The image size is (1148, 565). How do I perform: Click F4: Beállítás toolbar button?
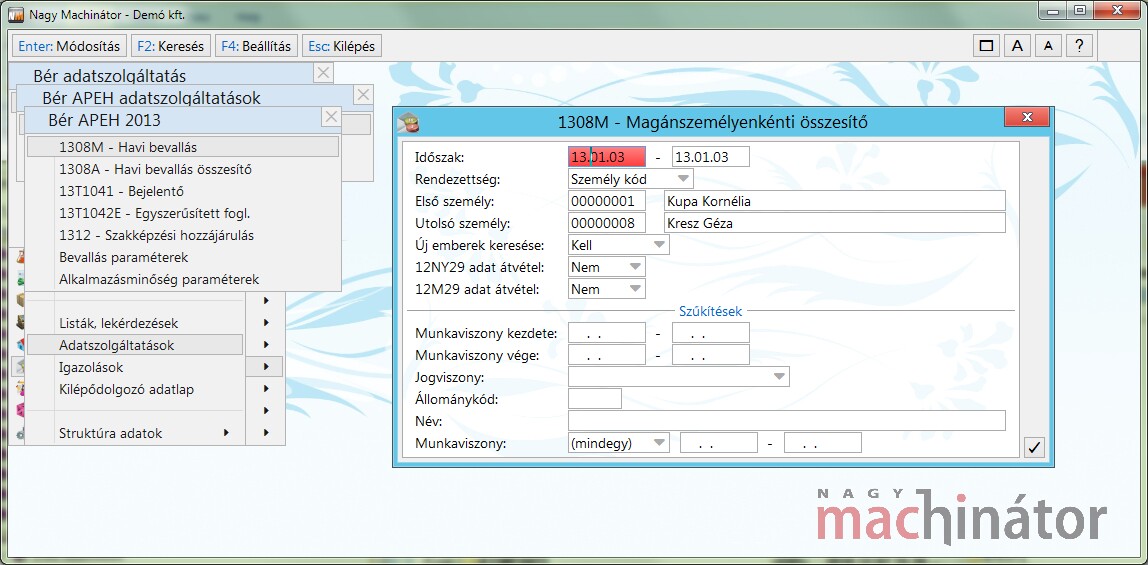pyautogui.click(x=256, y=46)
